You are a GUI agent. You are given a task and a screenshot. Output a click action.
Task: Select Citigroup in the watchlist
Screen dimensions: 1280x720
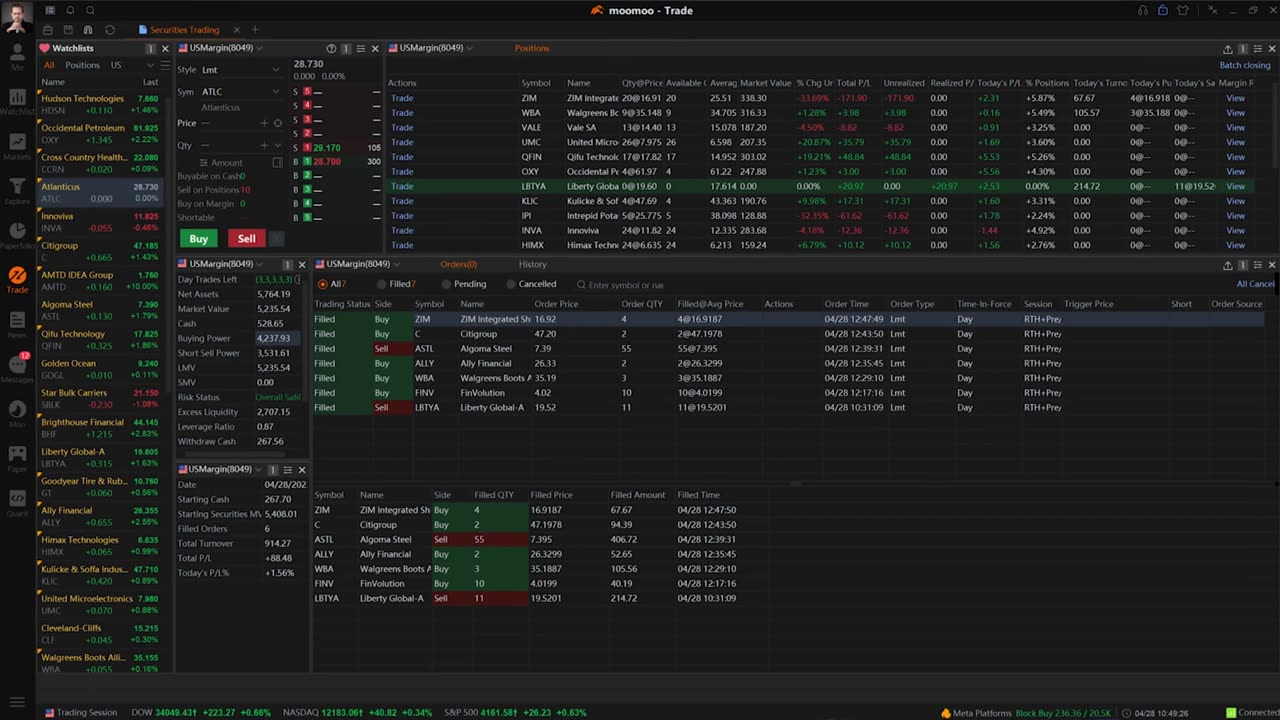[x=99, y=251]
